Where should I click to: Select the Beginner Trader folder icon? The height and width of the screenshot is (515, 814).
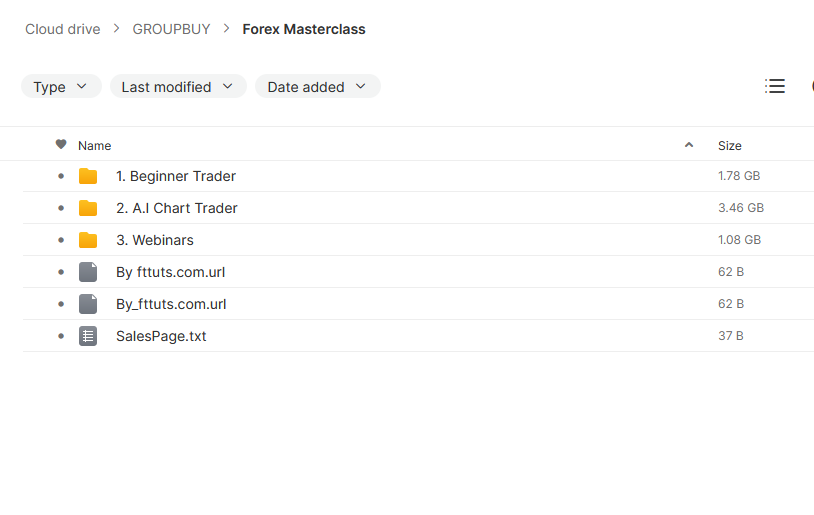tap(88, 176)
